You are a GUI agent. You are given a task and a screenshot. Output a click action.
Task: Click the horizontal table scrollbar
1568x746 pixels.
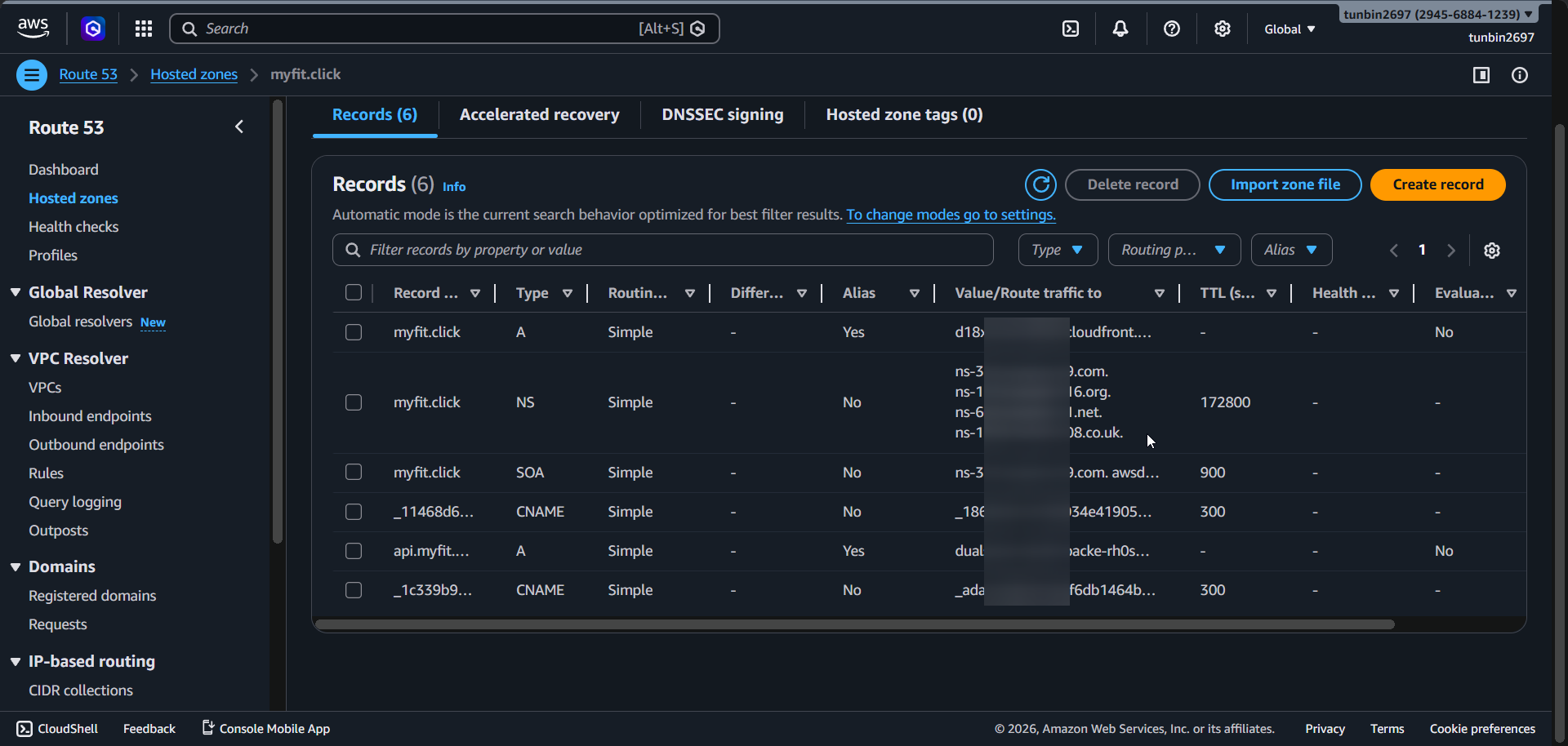coord(854,624)
